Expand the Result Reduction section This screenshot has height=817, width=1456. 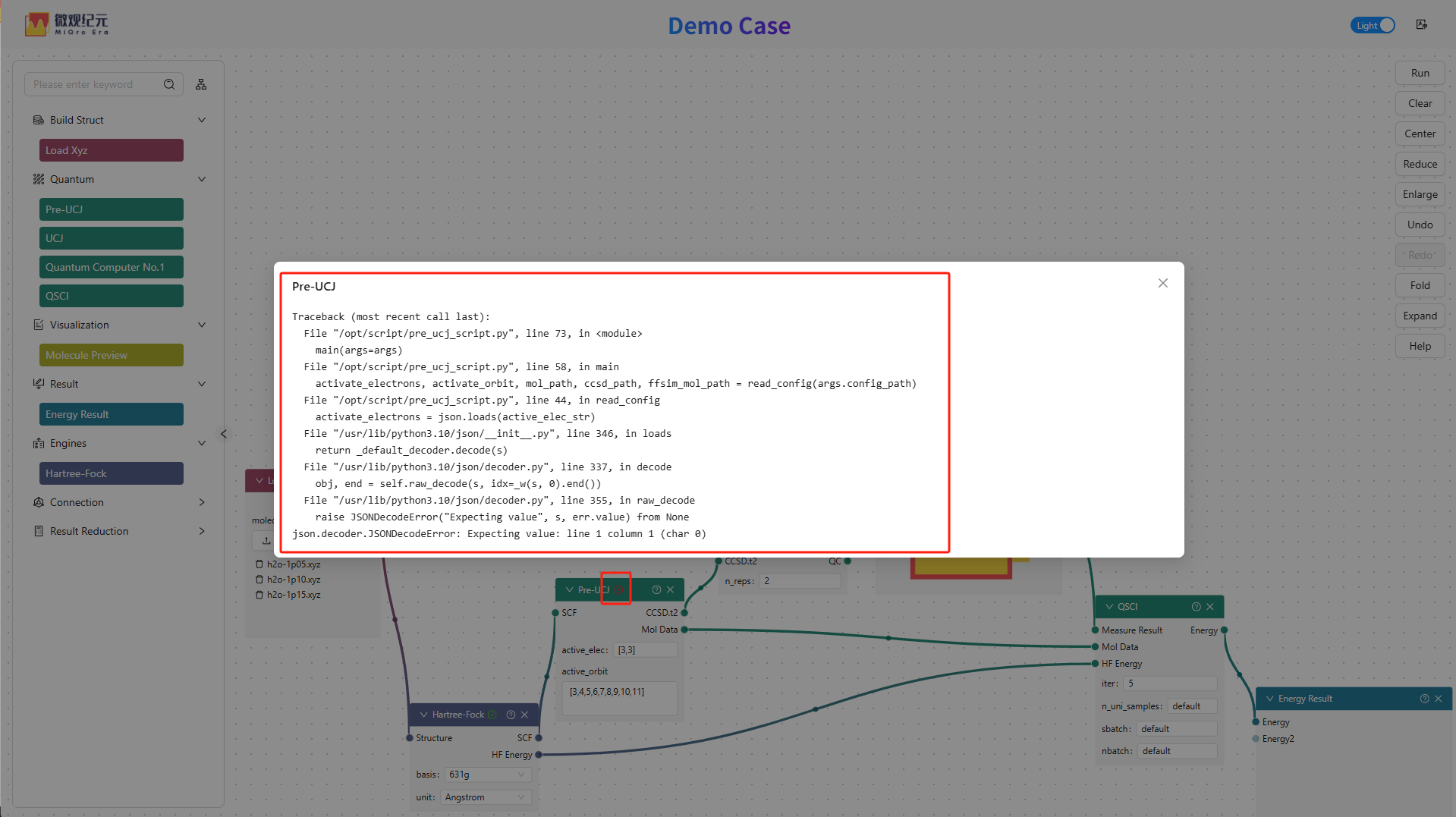coord(202,531)
